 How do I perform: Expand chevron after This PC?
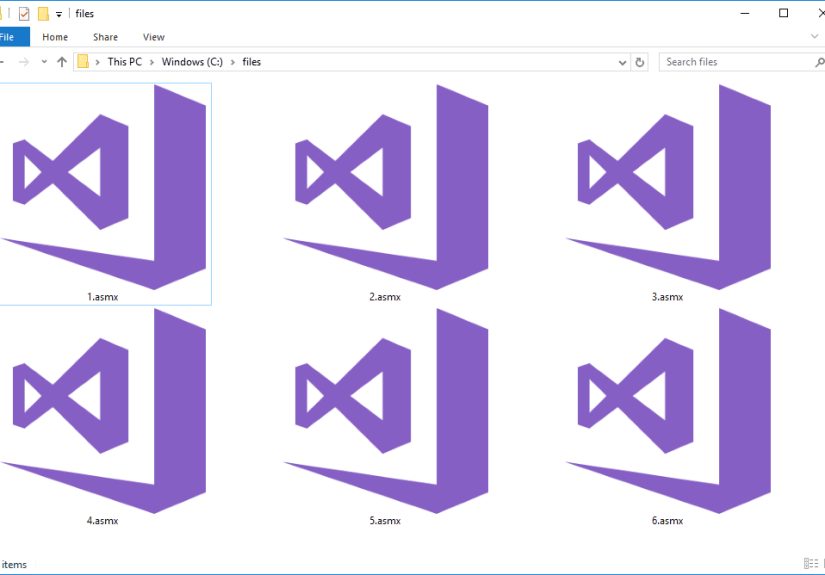152,62
